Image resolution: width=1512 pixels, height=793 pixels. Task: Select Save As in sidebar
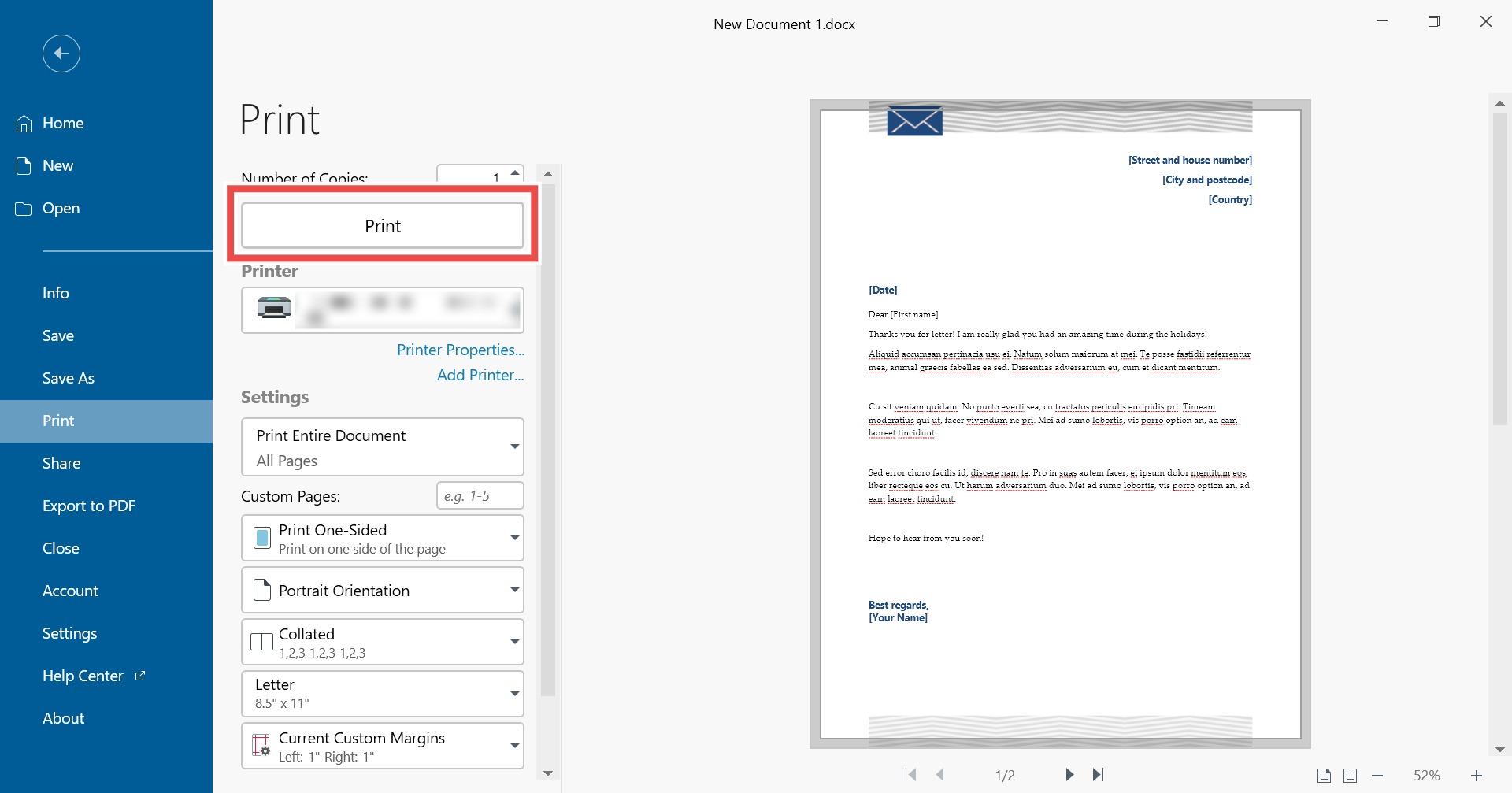(69, 378)
